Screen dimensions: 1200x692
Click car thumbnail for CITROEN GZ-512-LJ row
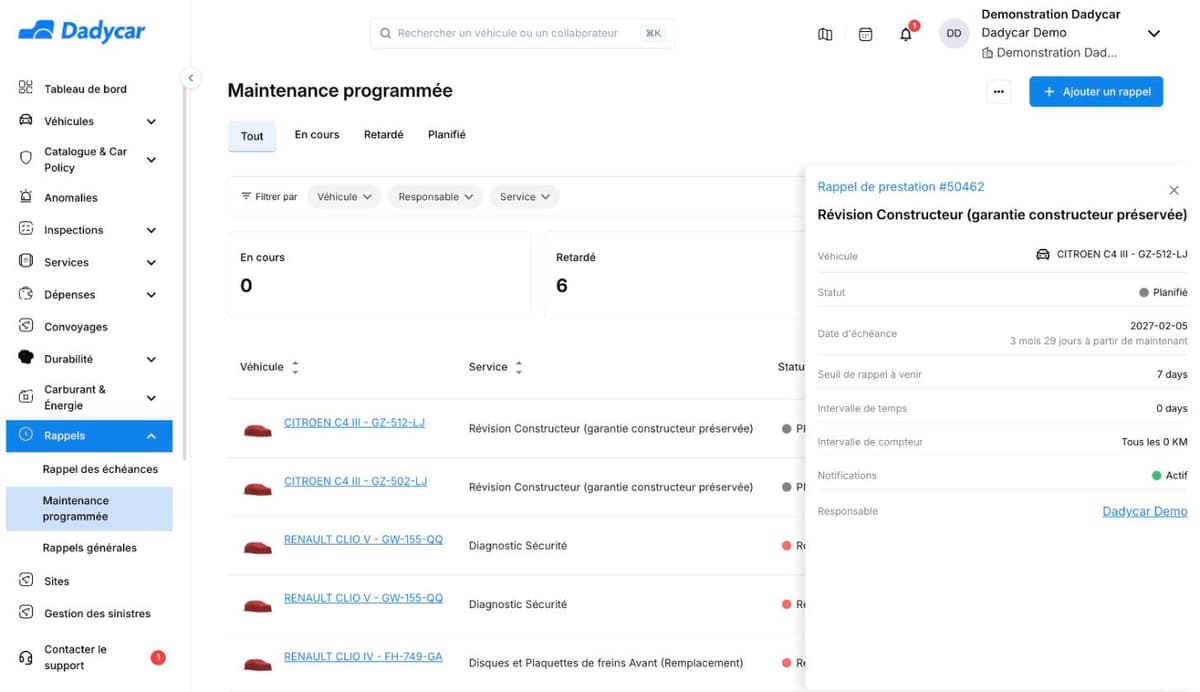(x=258, y=431)
